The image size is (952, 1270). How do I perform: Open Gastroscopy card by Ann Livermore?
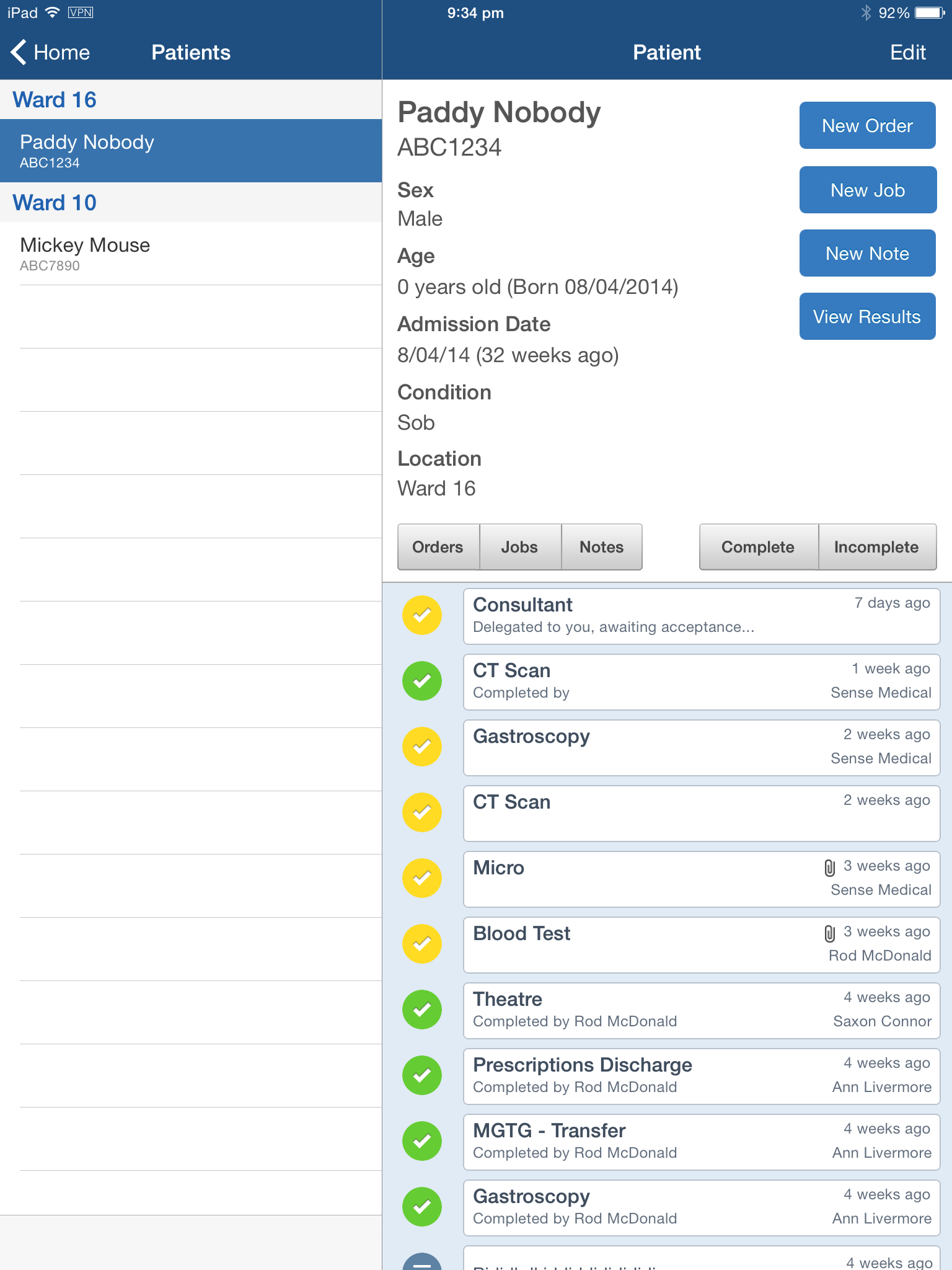click(702, 1208)
